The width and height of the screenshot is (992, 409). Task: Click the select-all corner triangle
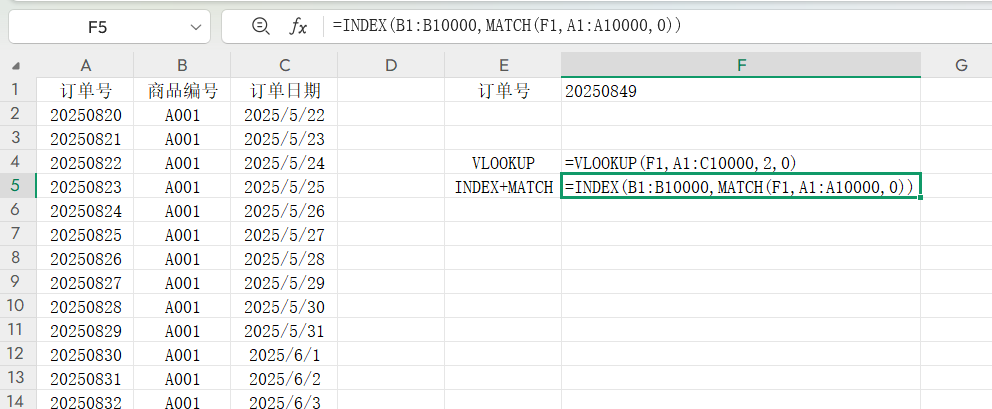coord(17,66)
